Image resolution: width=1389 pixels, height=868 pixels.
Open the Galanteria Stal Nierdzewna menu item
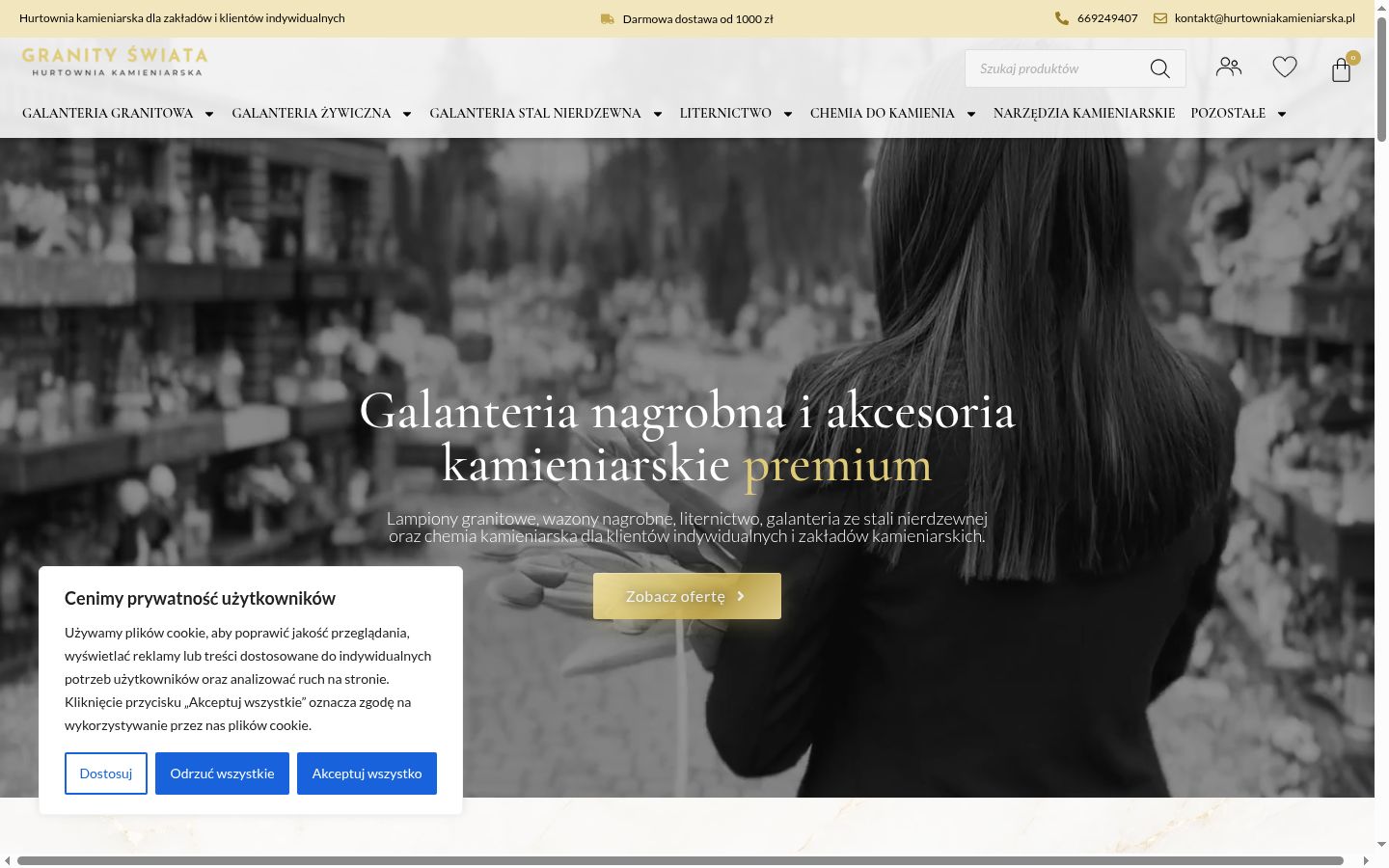[x=535, y=113]
